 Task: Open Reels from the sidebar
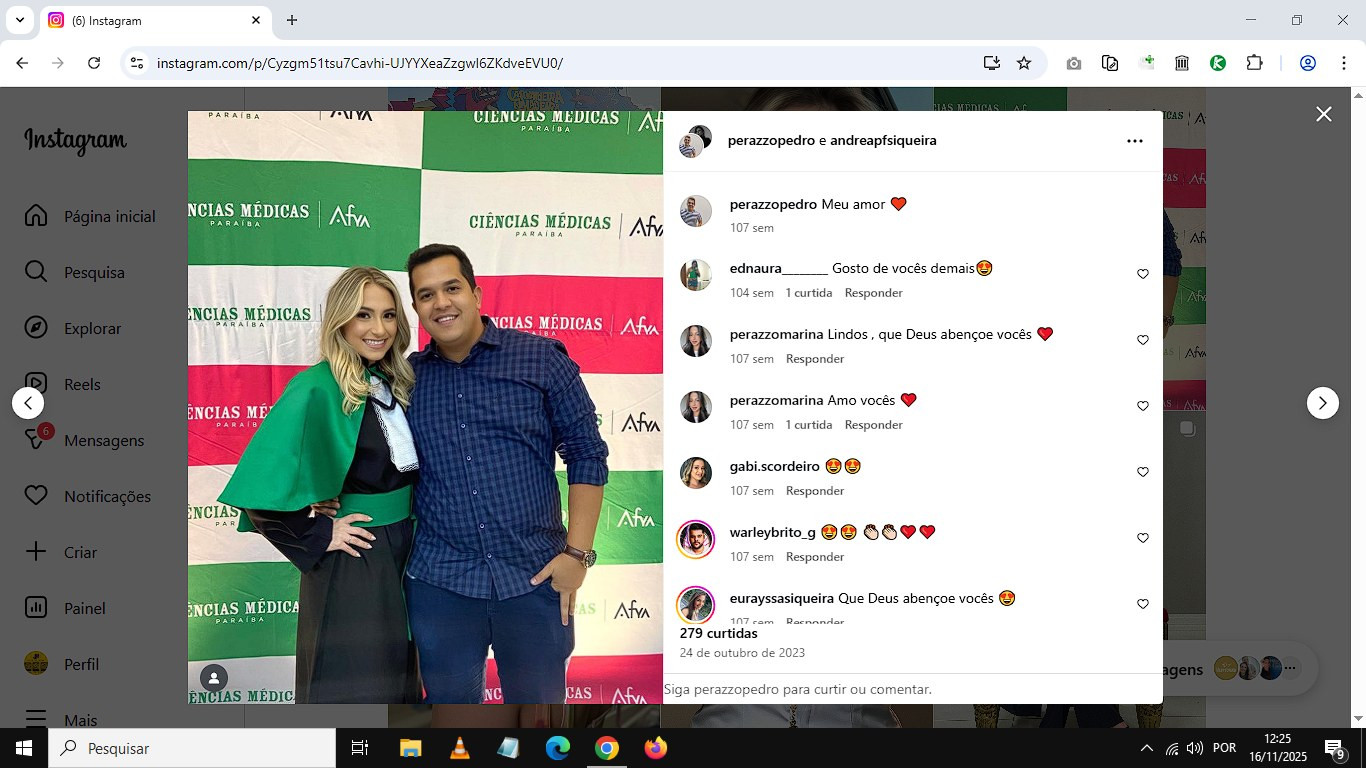(82, 384)
